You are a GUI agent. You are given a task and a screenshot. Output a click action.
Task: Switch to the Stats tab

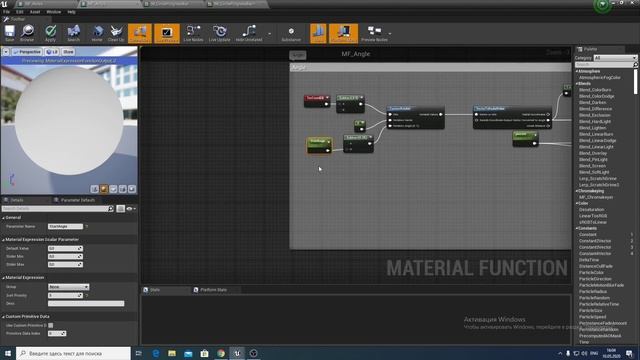coord(155,290)
